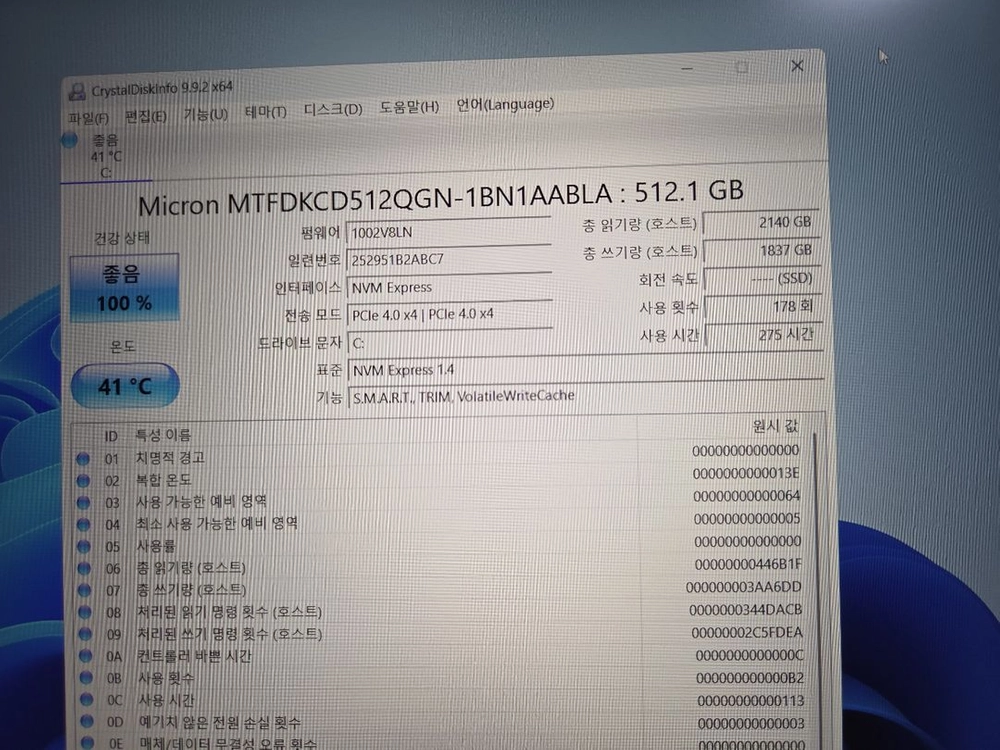Click the status dot for attribute 07
This screenshot has height=750, width=1000.
(x=85, y=590)
